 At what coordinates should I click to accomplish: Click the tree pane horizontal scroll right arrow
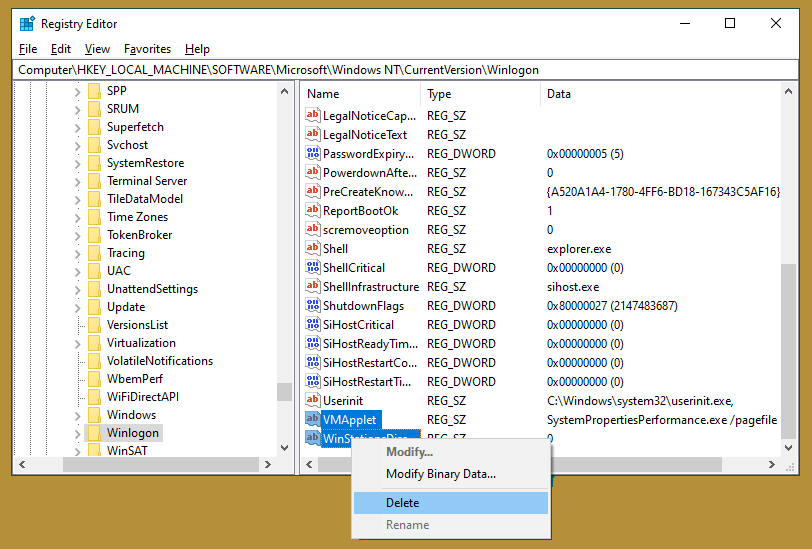pyautogui.click(x=268, y=465)
